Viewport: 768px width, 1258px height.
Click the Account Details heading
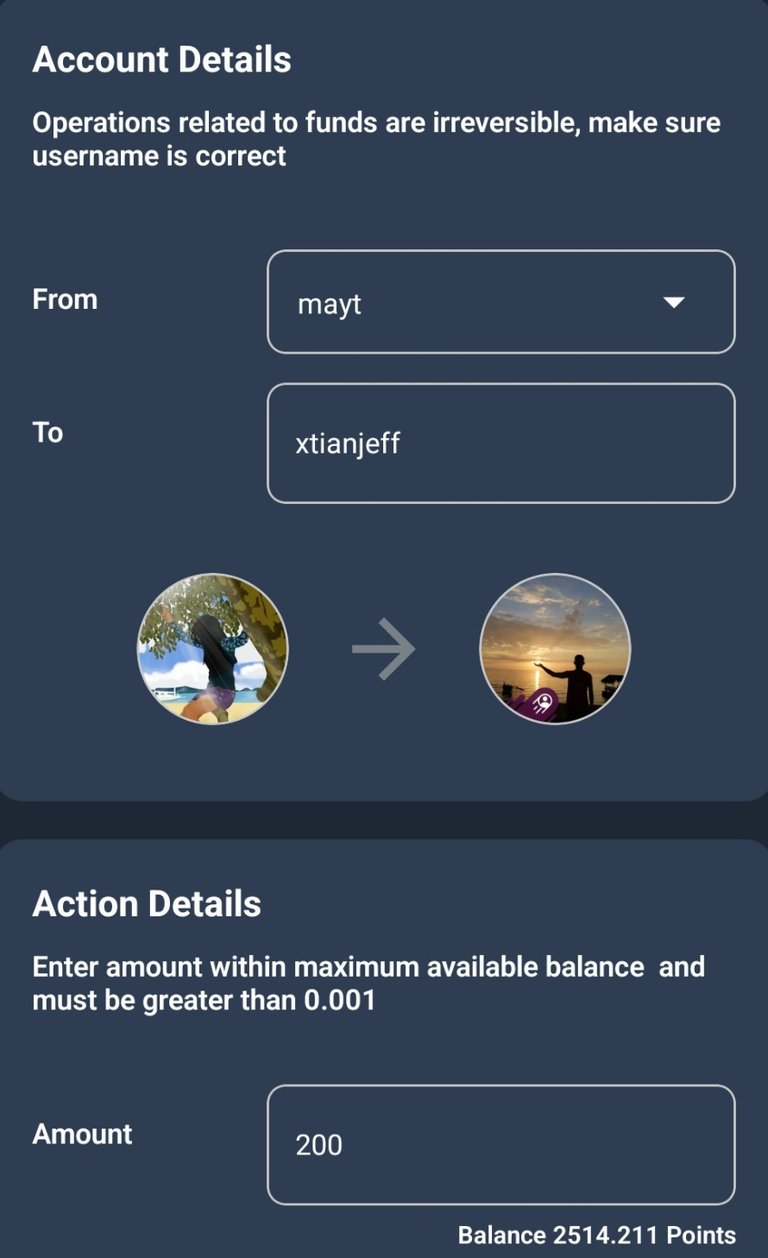(162, 60)
